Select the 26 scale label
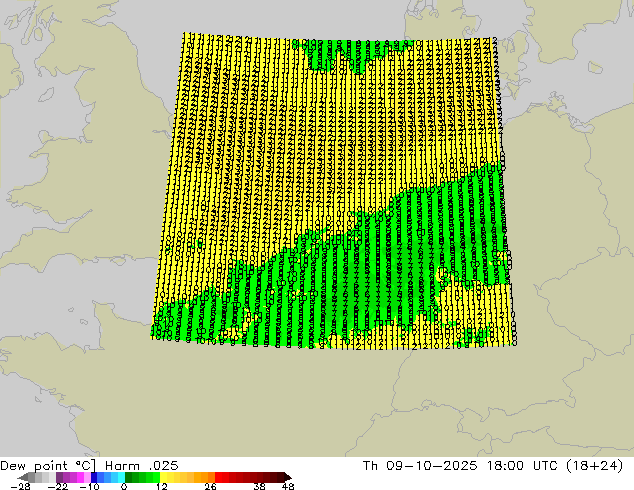This screenshot has width=634, height=490. coord(210,486)
